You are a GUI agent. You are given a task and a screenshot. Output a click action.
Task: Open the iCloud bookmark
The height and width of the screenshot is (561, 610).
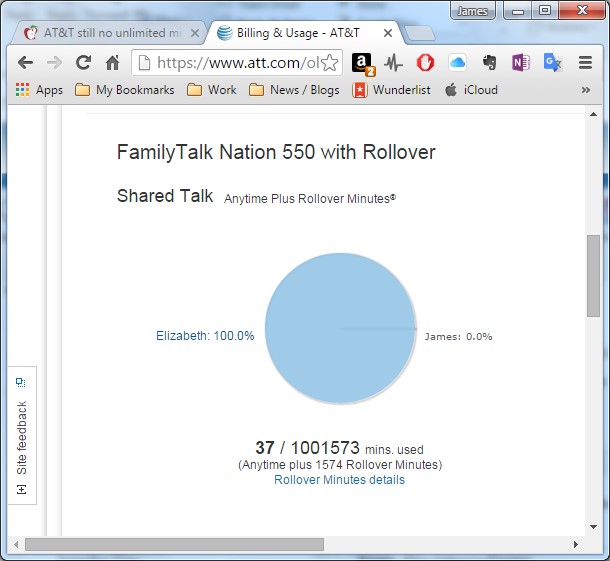coord(471,90)
